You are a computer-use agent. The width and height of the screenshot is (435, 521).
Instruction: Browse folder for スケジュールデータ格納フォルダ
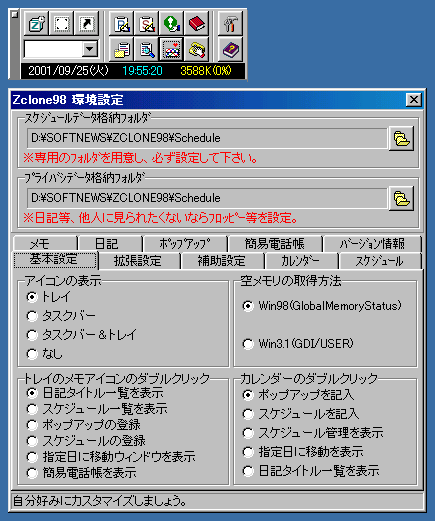pos(401,138)
